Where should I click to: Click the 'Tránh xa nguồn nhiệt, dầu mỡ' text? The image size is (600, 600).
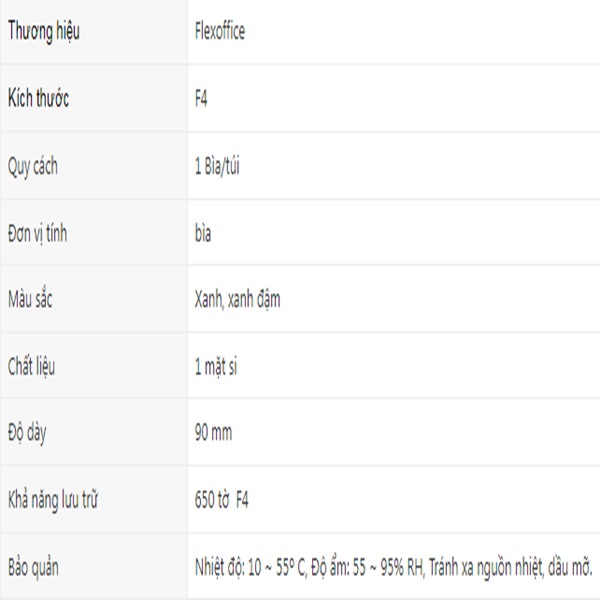[x=511, y=567]
